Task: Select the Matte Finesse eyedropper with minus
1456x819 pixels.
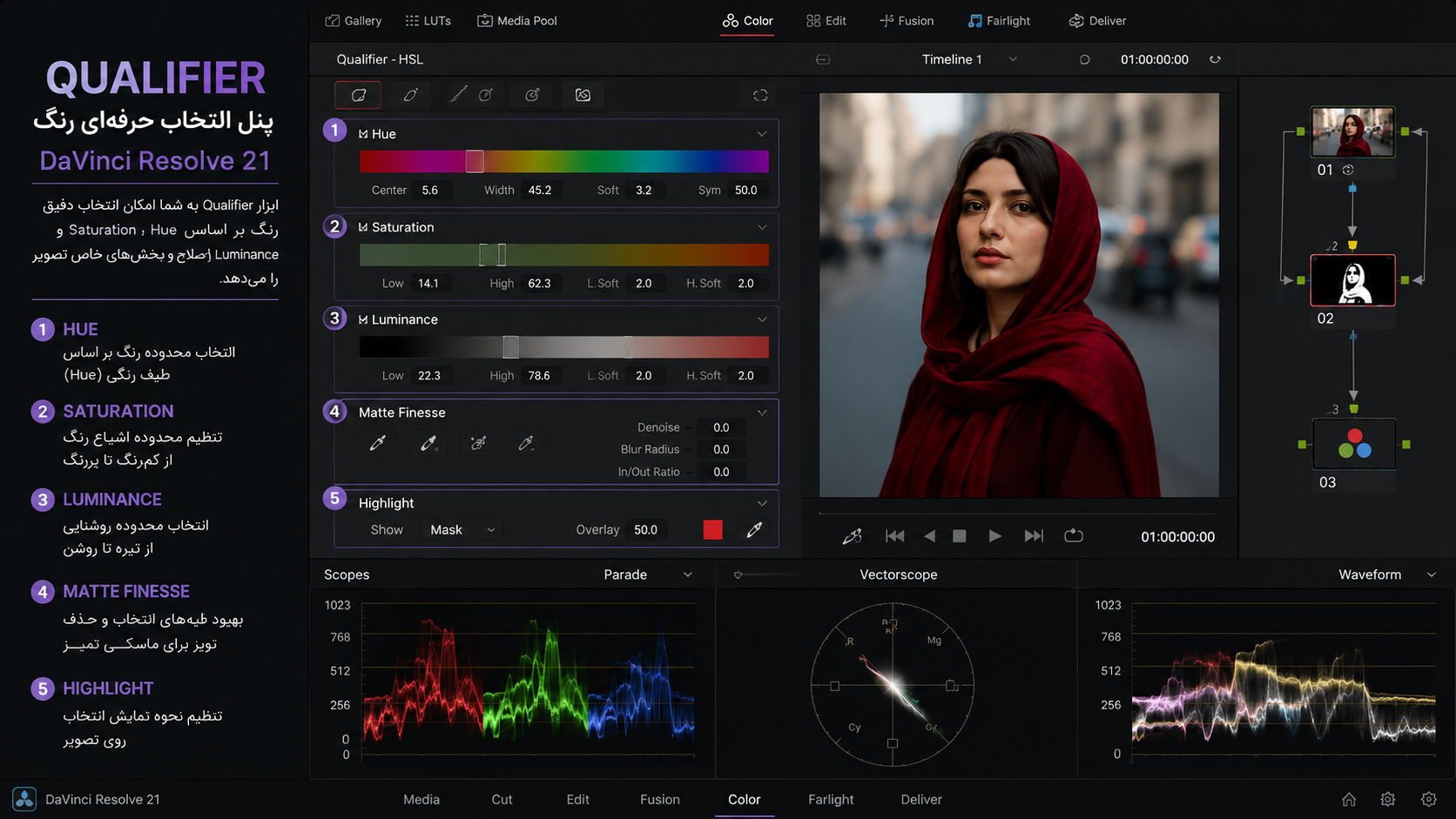Action: pyautogui.click(x=526, y=443)
